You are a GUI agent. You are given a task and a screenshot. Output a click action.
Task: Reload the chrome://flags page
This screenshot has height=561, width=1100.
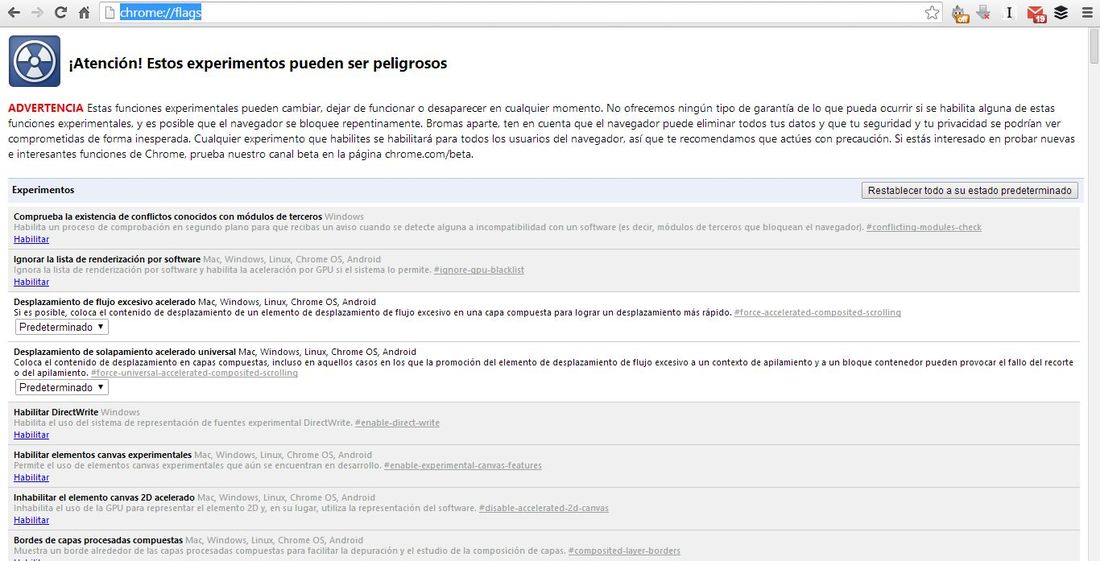61,13
